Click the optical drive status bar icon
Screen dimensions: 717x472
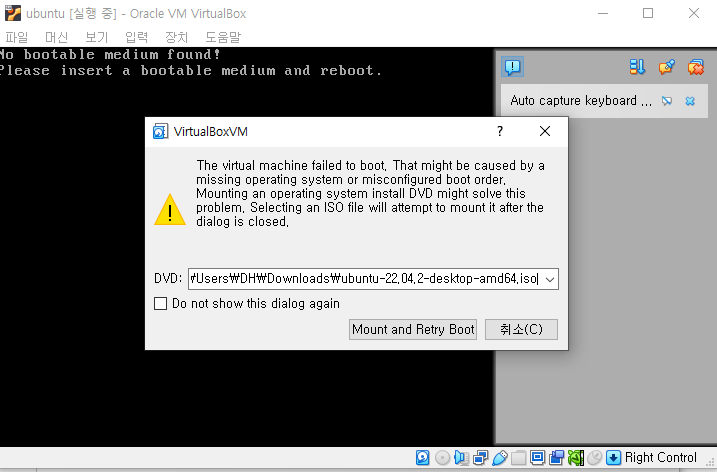442,457
